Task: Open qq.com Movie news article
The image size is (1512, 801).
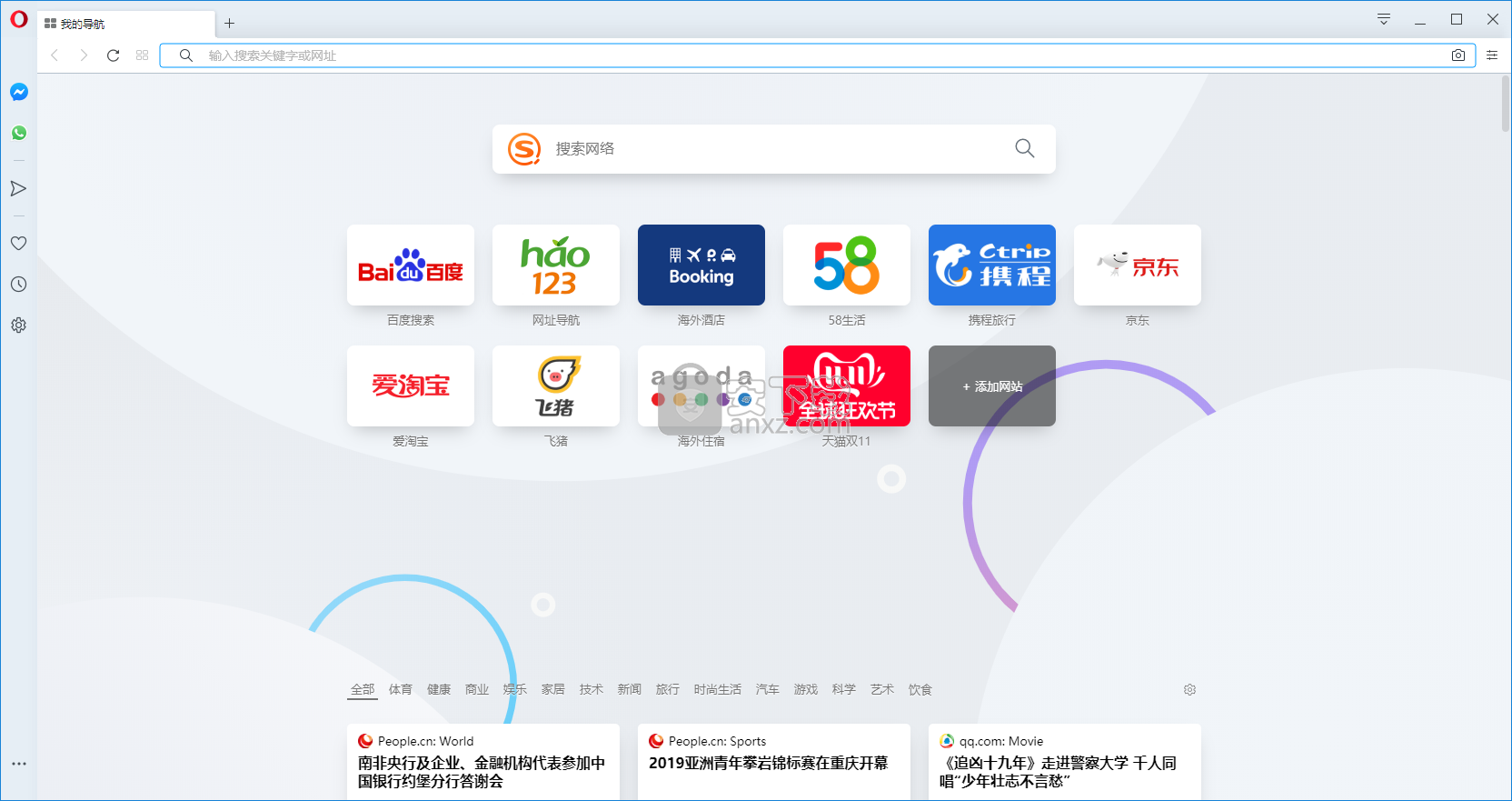Action: click(x=1065, y=762)
